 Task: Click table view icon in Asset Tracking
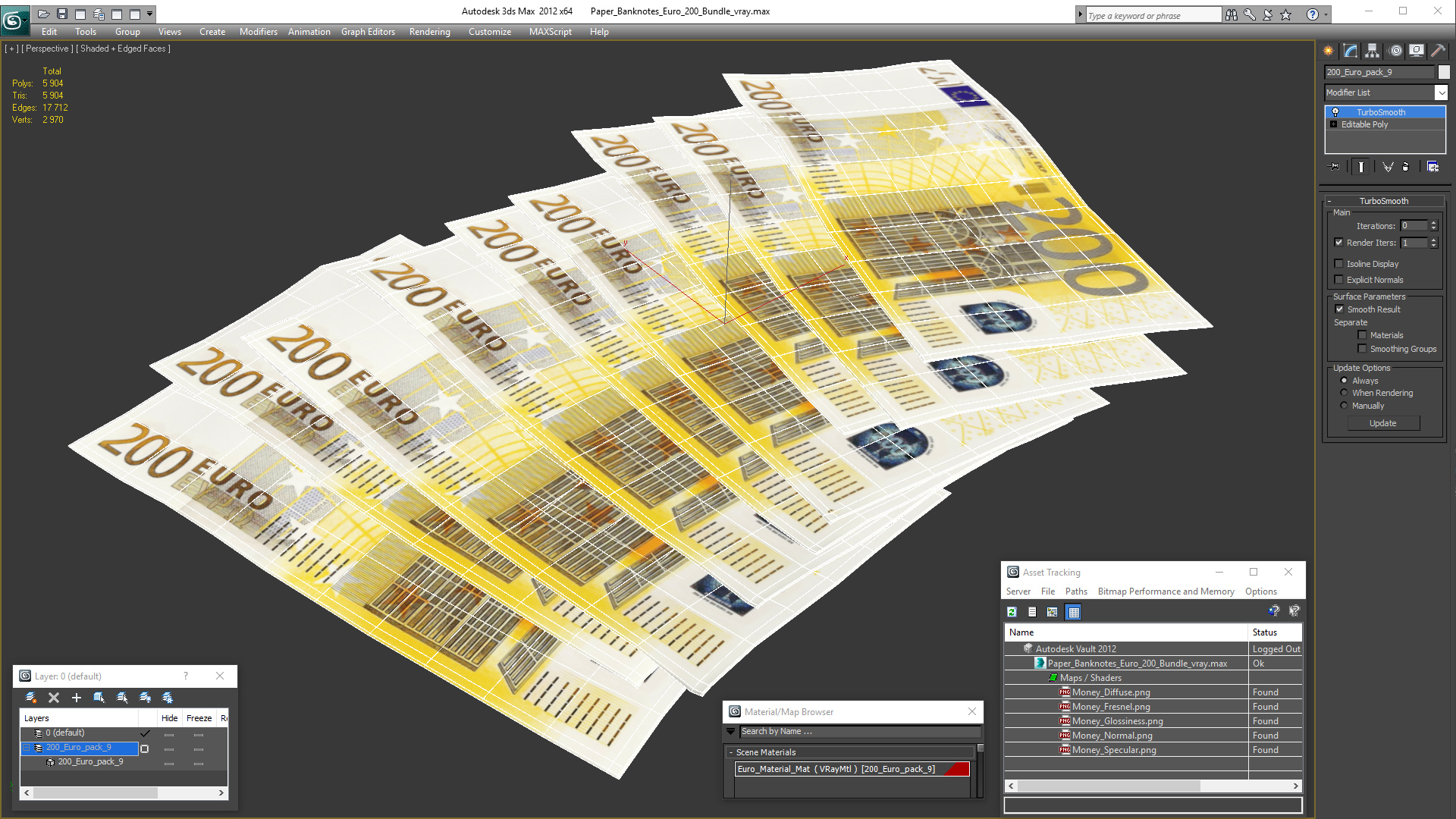1074,612
